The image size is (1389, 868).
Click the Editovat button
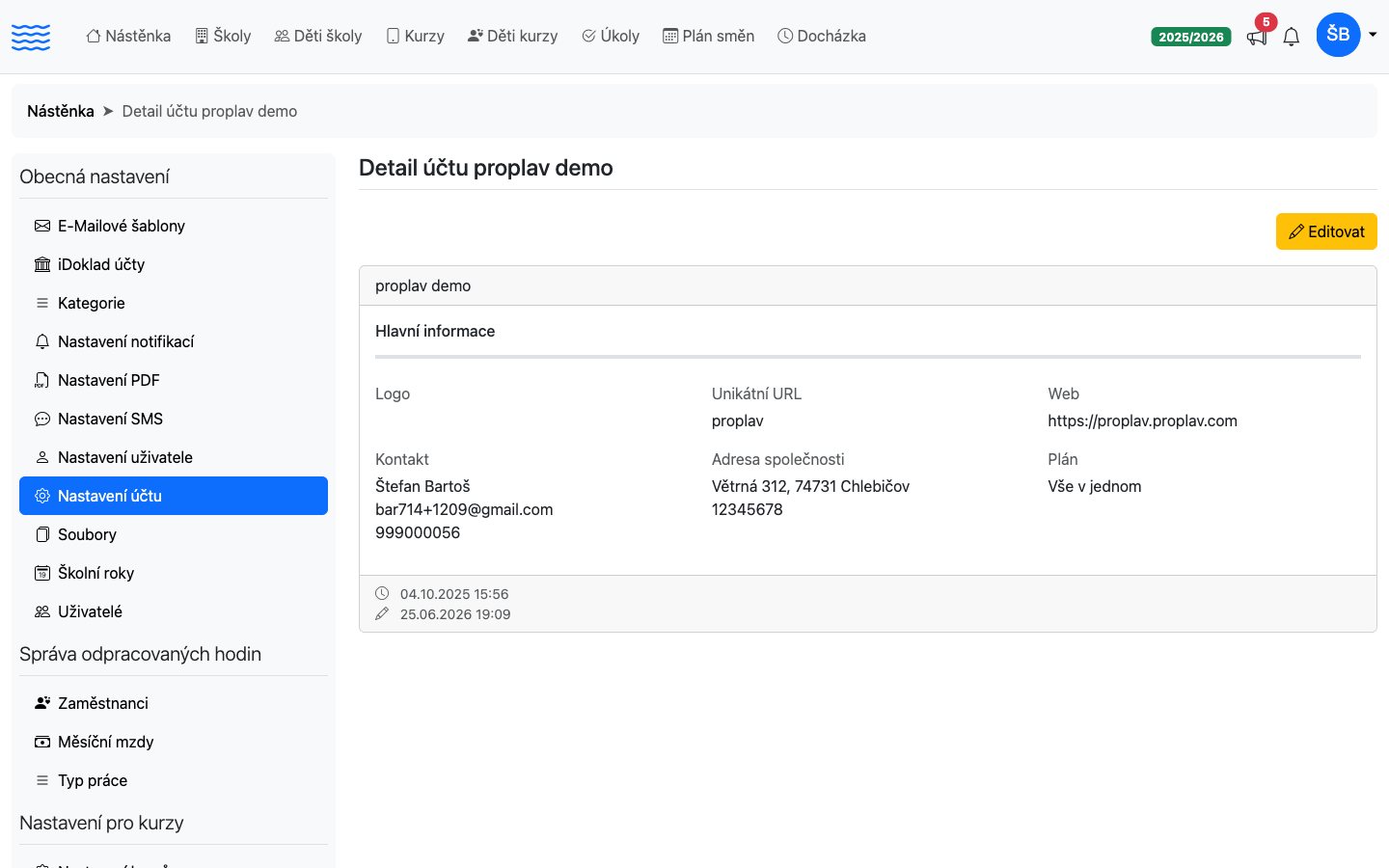pyautogui.click(x=1326, y=231)
